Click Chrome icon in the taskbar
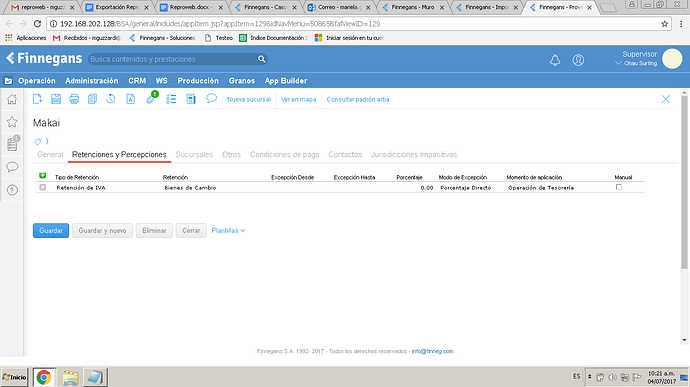 pyautogui.click(x=44, y=377)
